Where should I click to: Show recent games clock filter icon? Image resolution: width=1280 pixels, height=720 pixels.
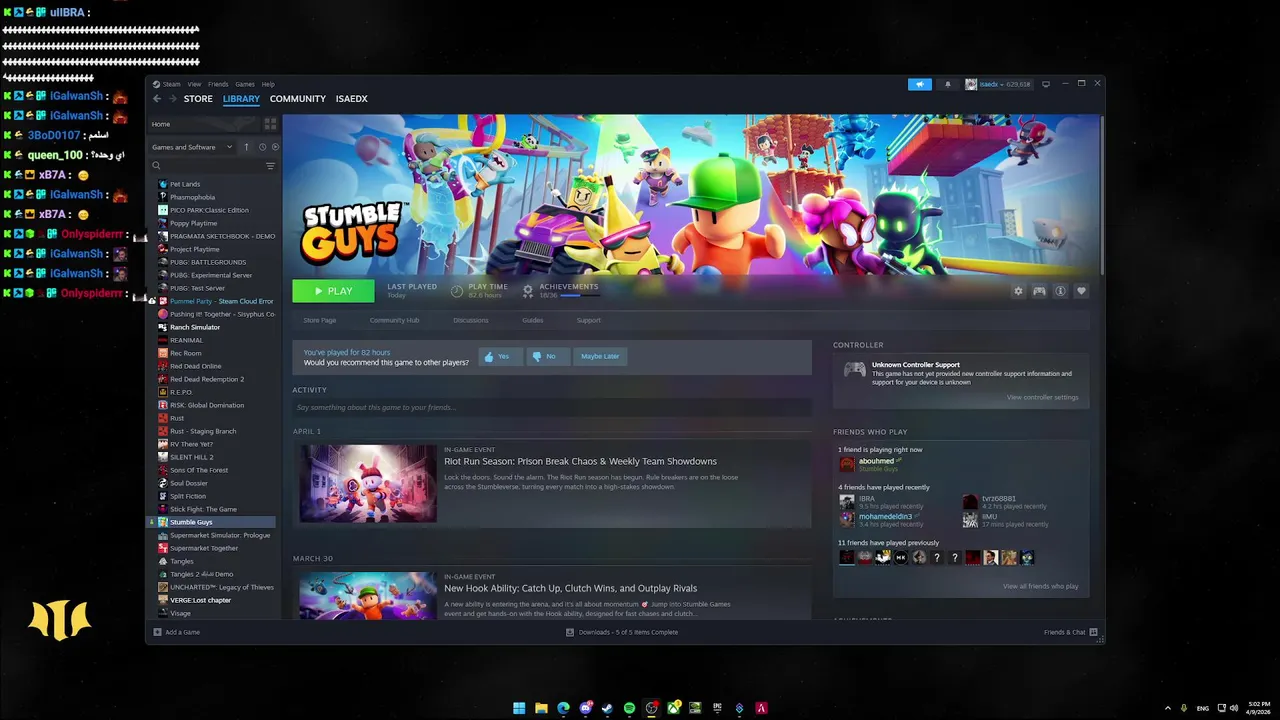262,147
